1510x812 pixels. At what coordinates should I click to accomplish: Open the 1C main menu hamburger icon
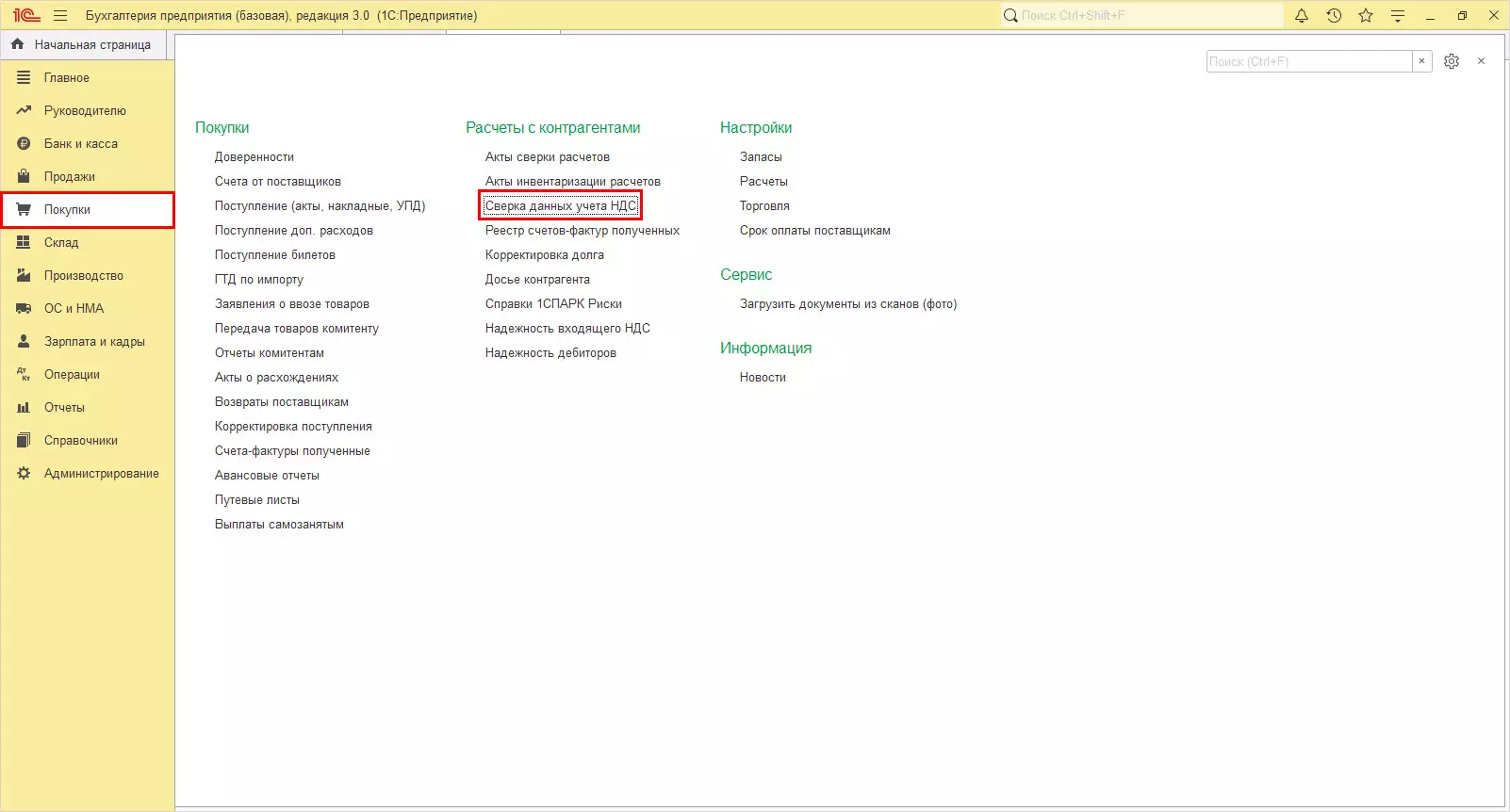coord(60,16)
